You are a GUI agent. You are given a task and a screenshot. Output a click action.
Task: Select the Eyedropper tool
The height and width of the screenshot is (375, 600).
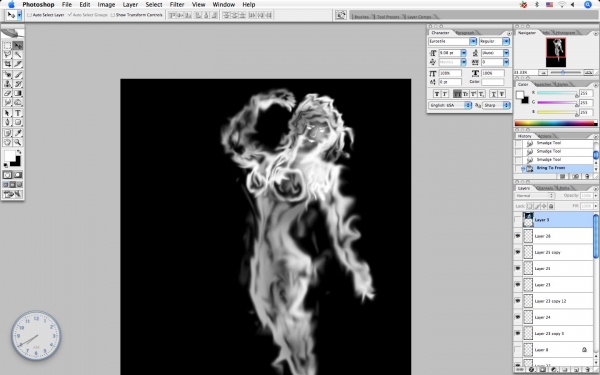[18, 133]
